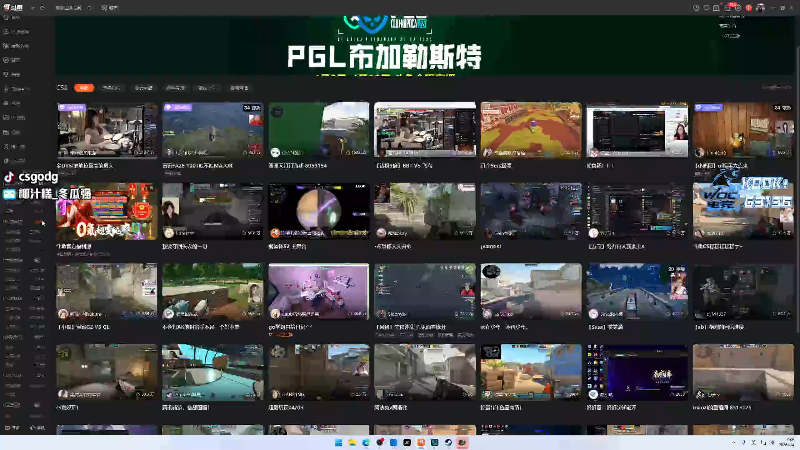Image resolution: width=800 pixels, height=450 pixels.
Task: Open the teal curved interior stream thumbnail
Action: [x=213, y=372]
